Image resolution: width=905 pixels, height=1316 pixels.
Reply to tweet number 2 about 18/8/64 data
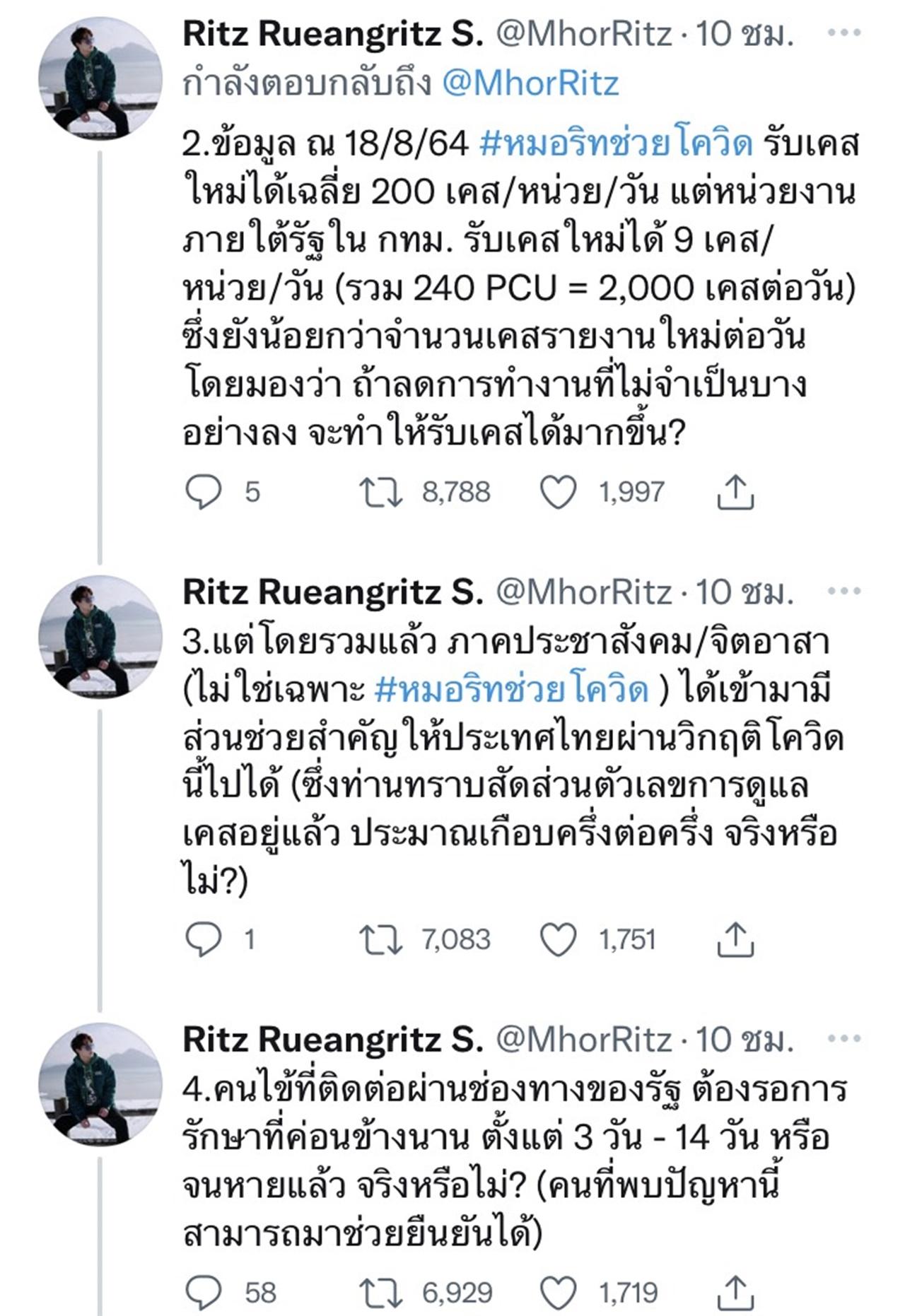click(204, 492)
